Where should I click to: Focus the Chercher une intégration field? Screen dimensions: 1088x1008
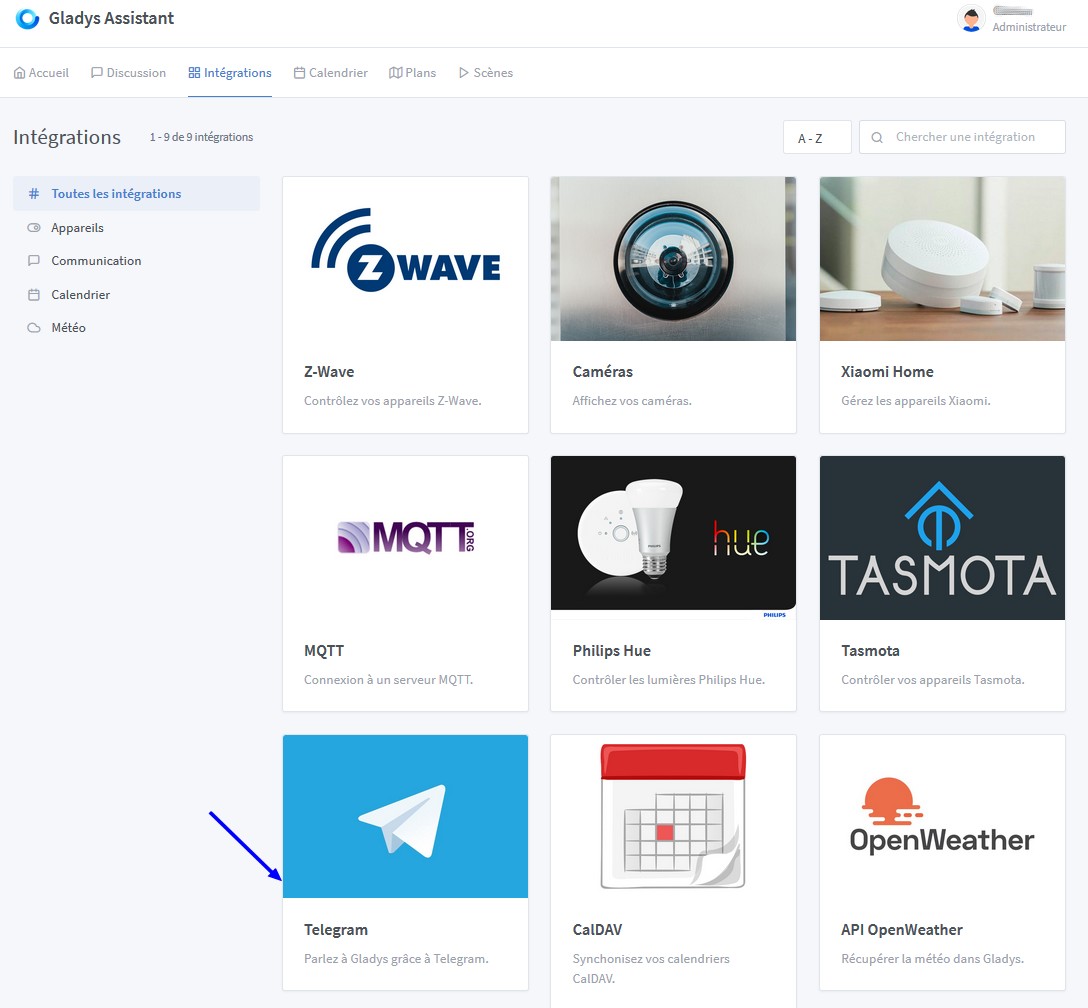[970, 138]
